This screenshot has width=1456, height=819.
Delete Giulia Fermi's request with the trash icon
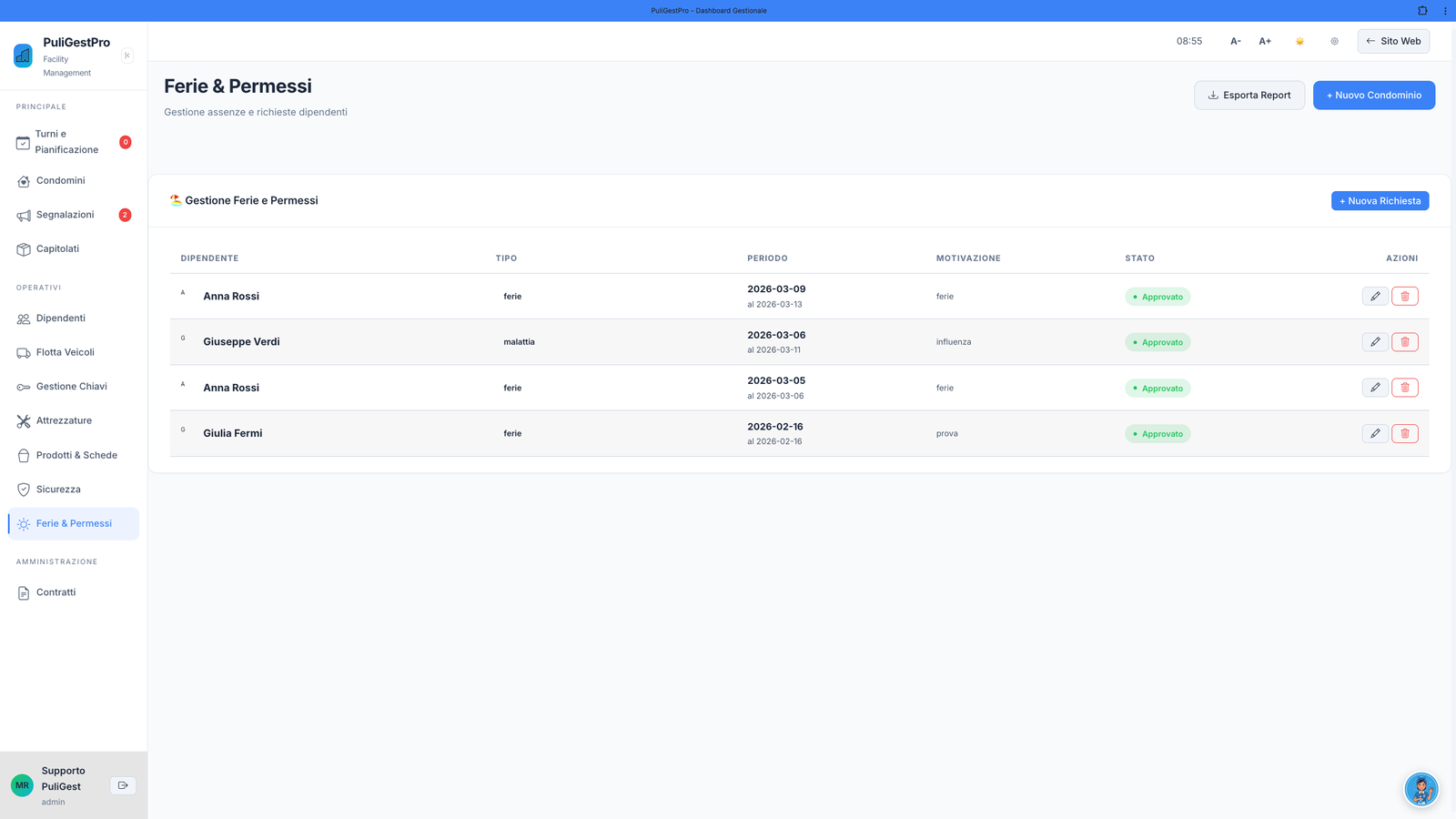pyautogui.click(x=1405, y=433)
